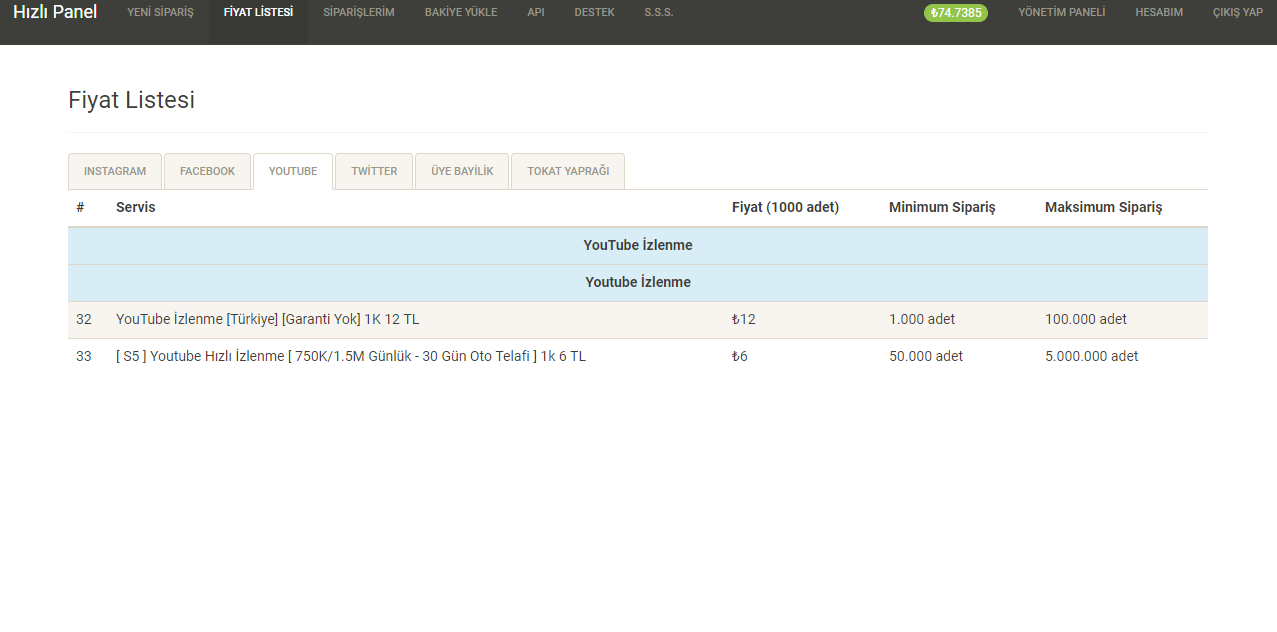Navigate to Bakiye Yükle

pyautogui.click(x=460, y=13)
